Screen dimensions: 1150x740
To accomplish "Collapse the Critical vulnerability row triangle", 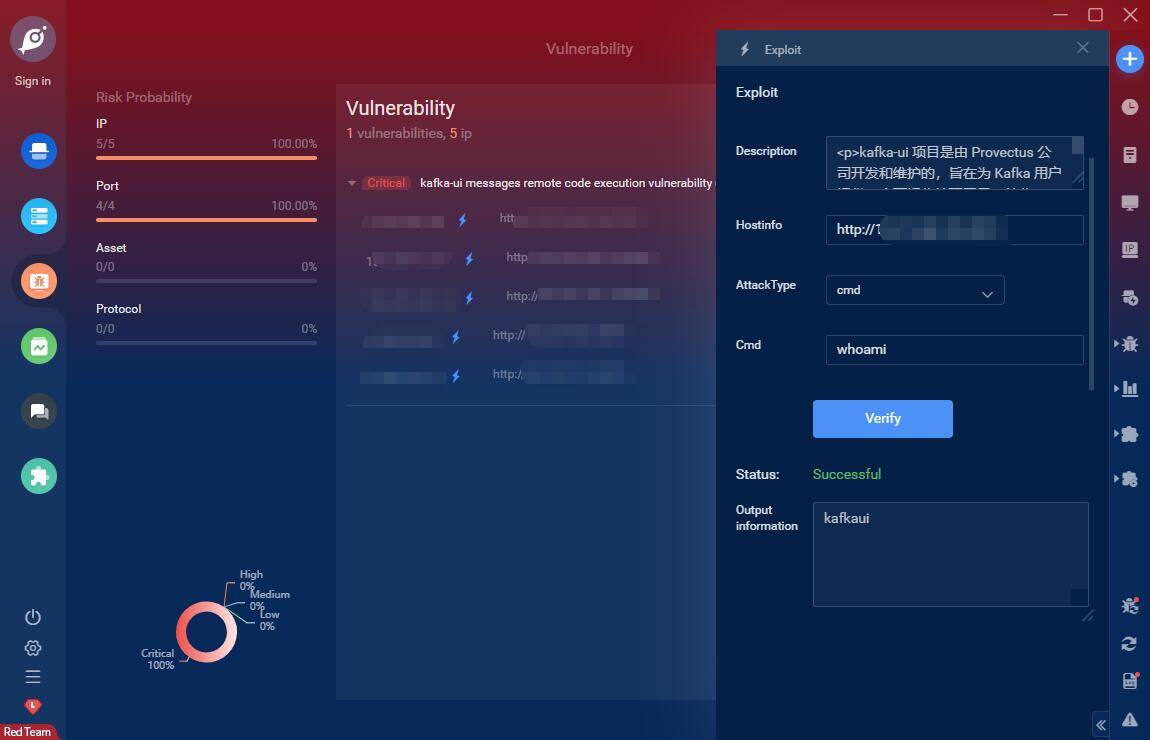I will (x=352, y=183).
